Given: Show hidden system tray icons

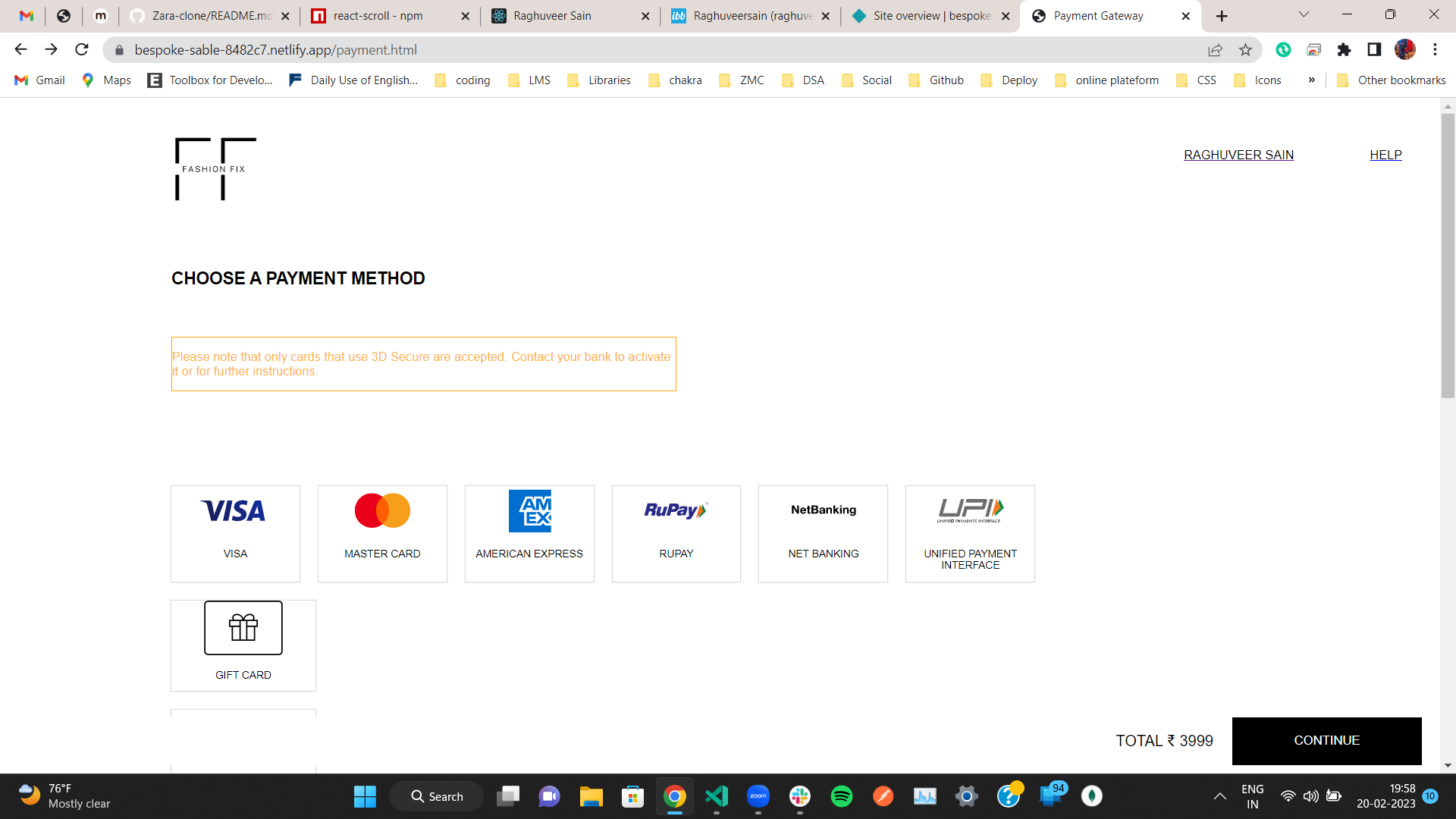Looking at the screenshot, I should pyautogui.click(x=1219, y=796).
